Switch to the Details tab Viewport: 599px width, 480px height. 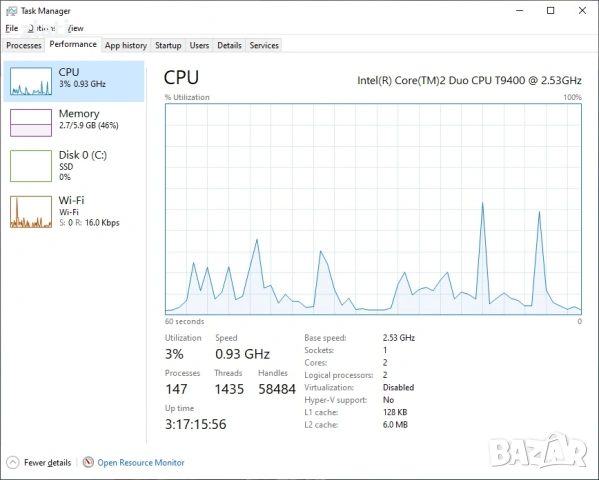pyautogui.click(x=229, y=45)
